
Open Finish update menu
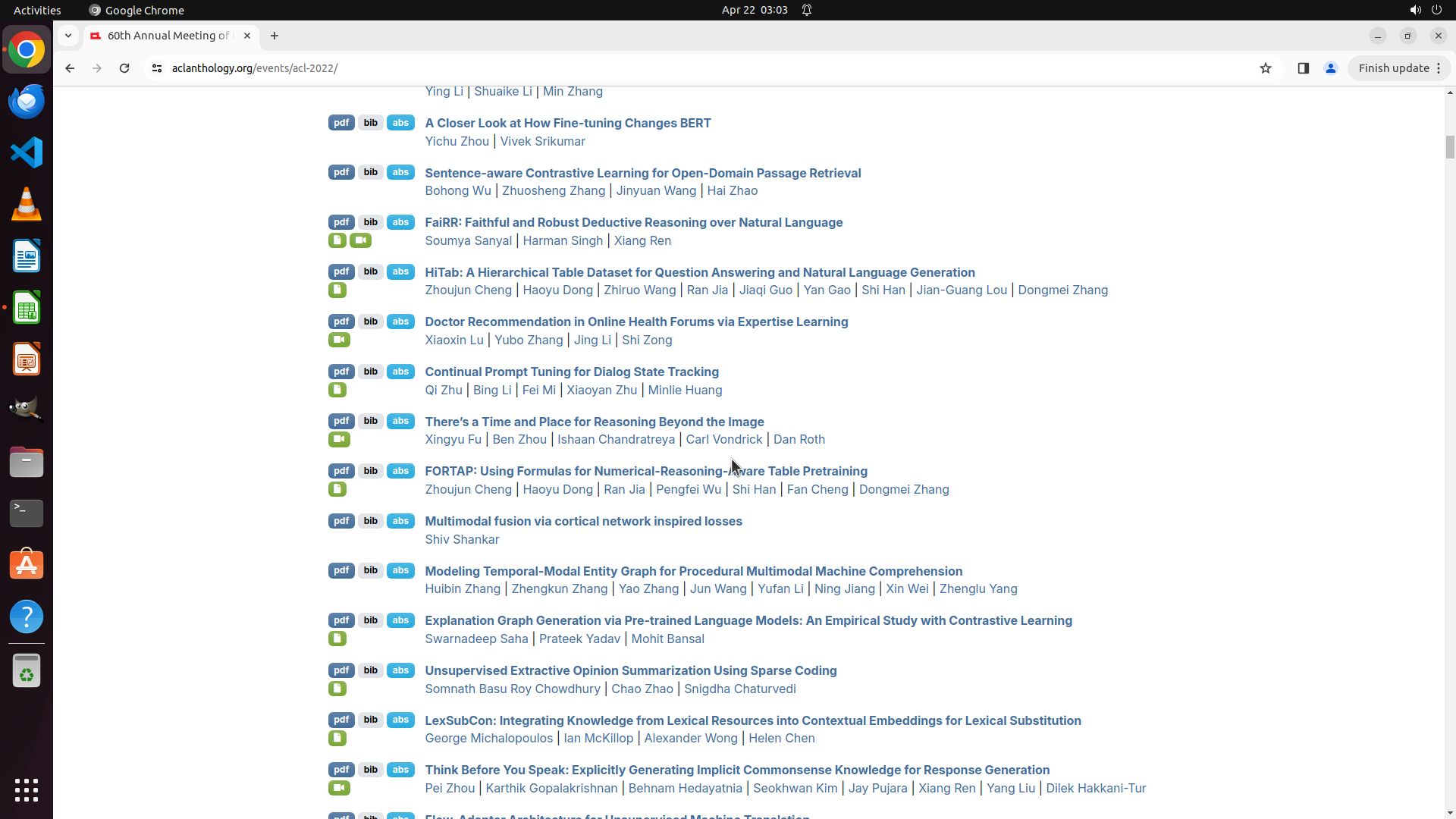coord(1399,68)
